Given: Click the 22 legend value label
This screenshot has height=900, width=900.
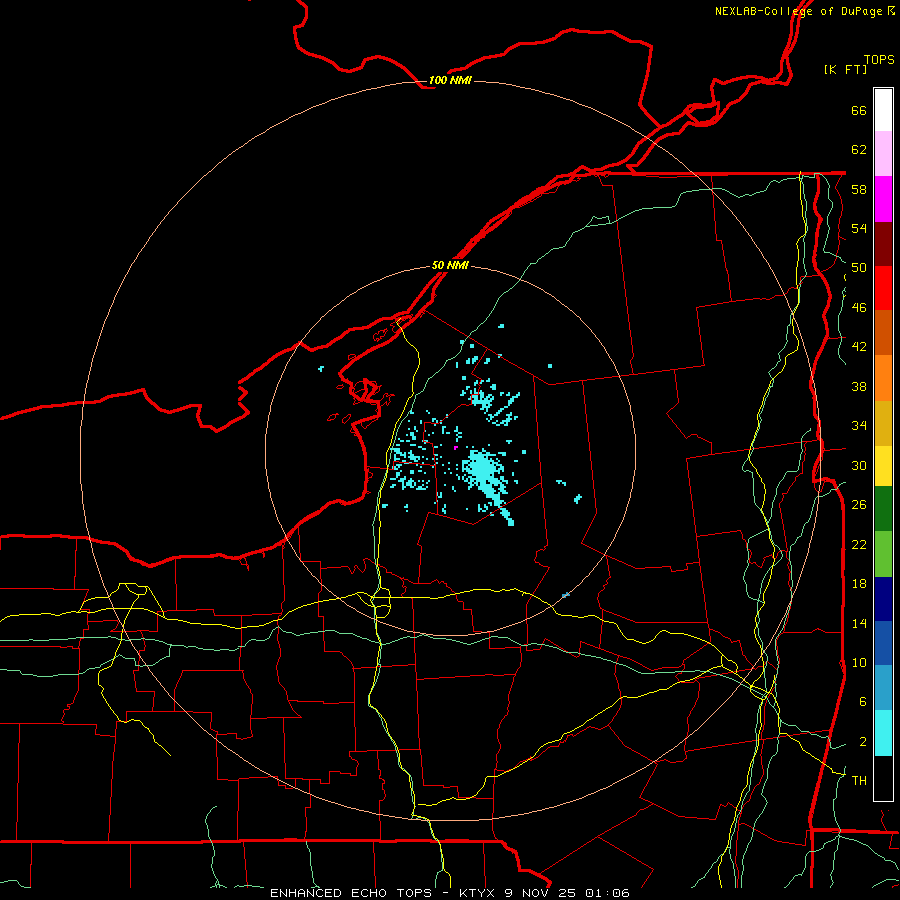Looking at the screenshot, I should coord(859,544).
